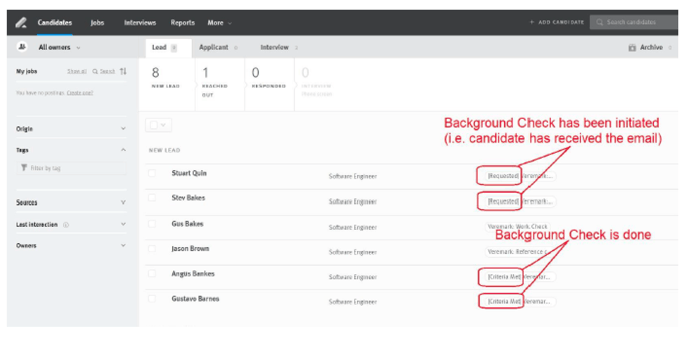Click the plus icon beside Add Candidate
Image resolution: width=688 pixels, height=360 pixels.
pos(532,22)
